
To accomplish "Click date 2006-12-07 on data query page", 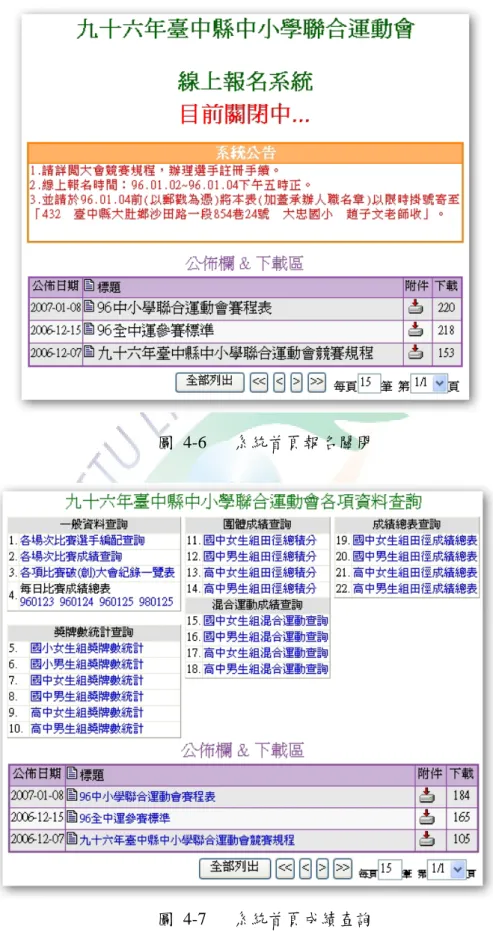I will click(37, 840).
